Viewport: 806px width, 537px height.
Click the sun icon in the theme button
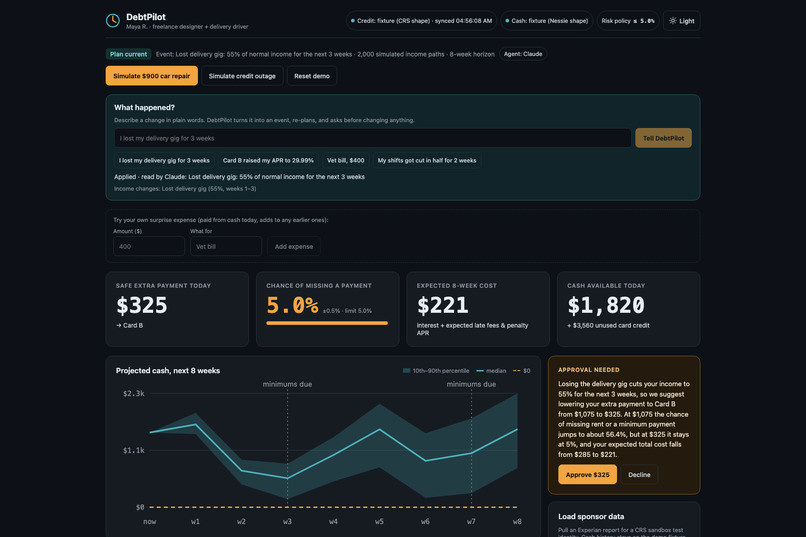(x=672, y=21)
